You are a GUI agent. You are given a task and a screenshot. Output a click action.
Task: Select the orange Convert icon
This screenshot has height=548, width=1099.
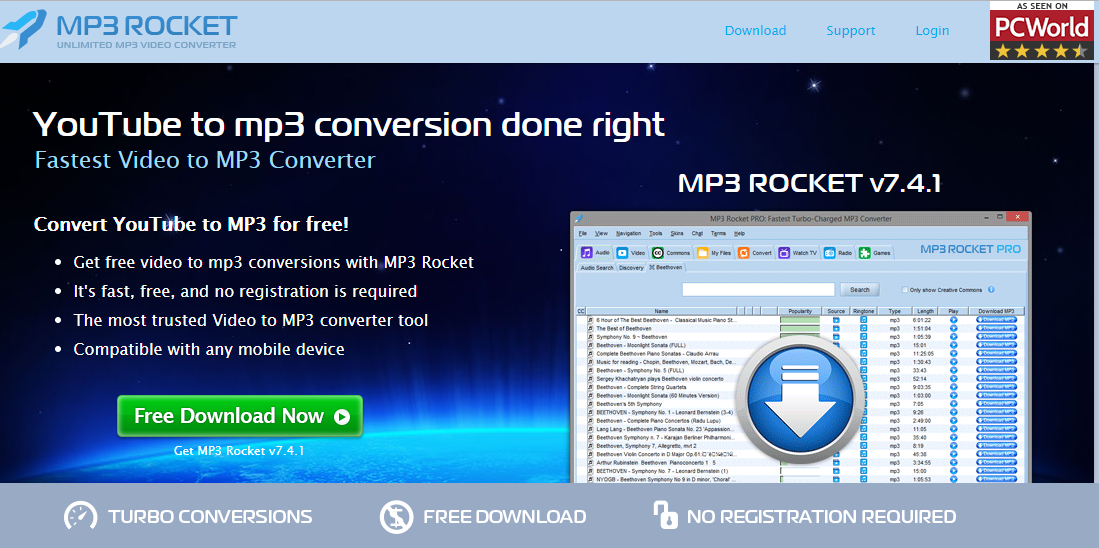point(744,253)
